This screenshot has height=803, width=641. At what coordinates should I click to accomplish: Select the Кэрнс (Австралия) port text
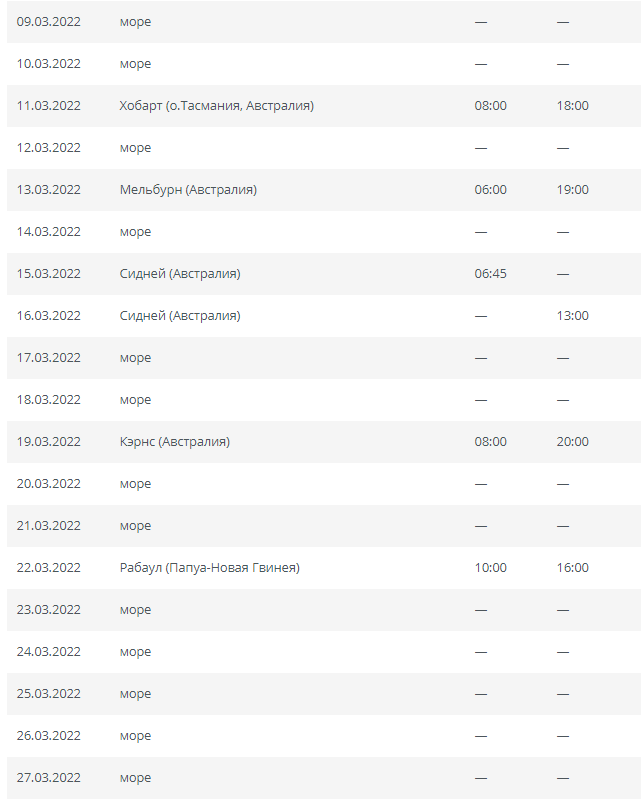[x=175, y=442]
